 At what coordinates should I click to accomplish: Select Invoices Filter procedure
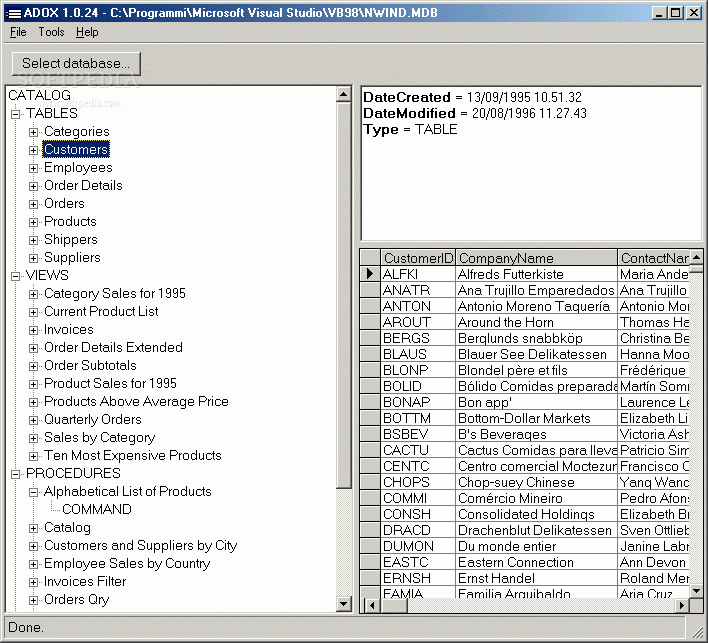click(85, 582)
